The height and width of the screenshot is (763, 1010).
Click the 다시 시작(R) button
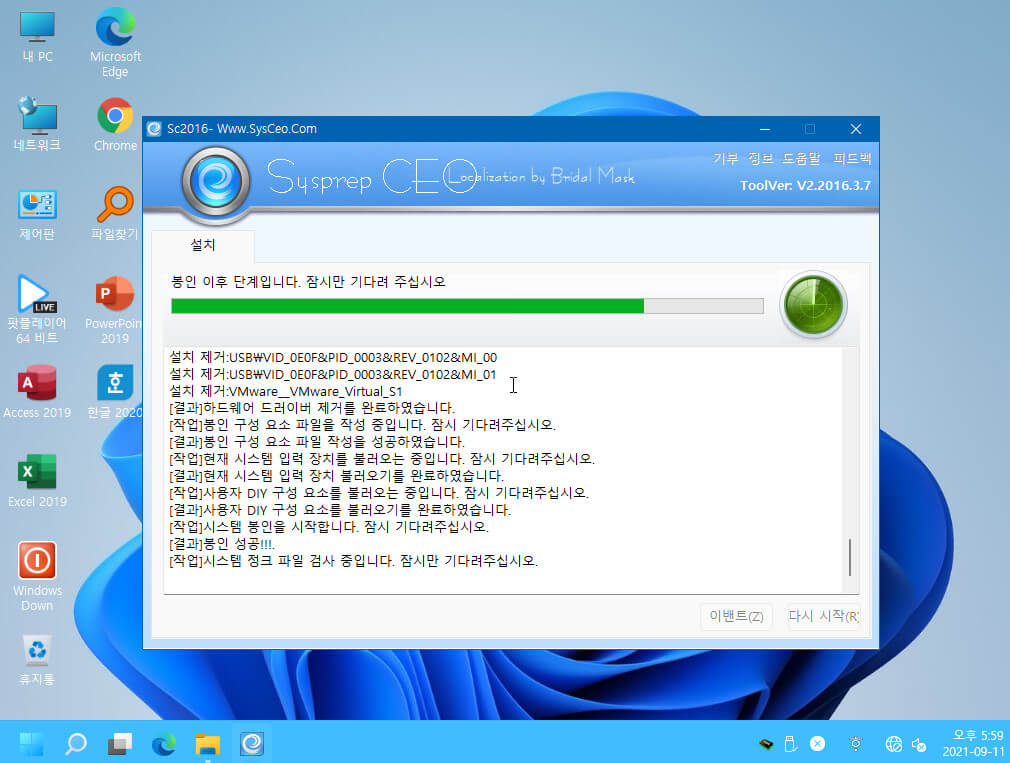pyautogui.click(x=824, y=616)
